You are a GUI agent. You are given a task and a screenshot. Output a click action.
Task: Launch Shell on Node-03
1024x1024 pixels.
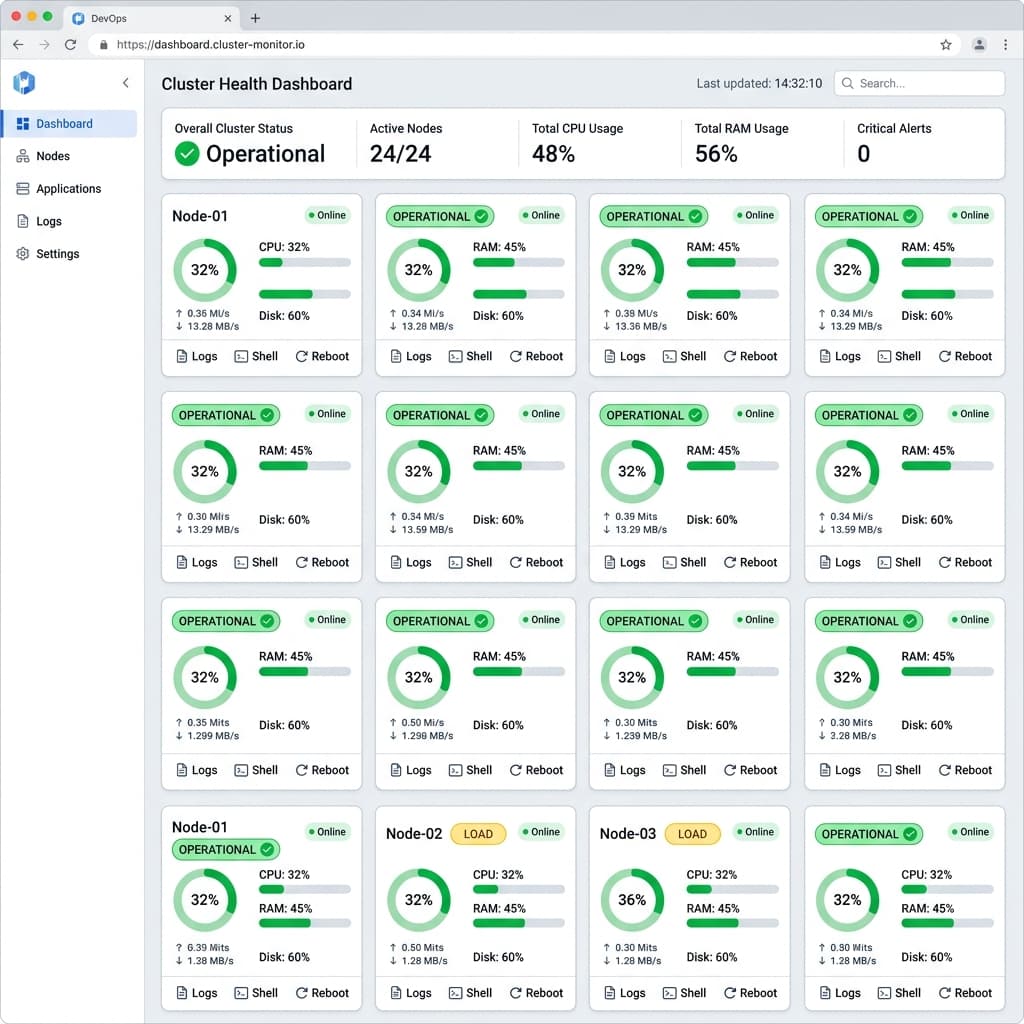click(x=684, y=993)
